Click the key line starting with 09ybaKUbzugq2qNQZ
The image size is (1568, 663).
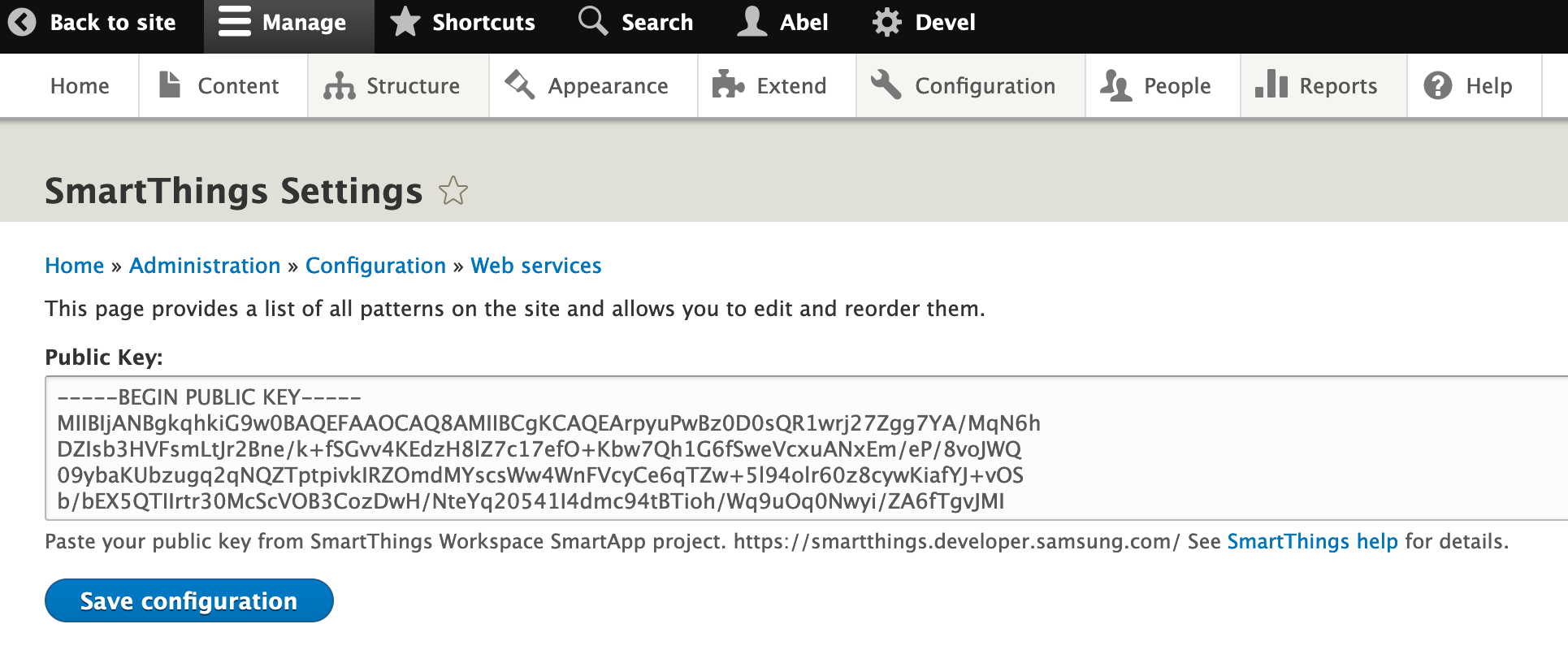pyautogui.click(x=539, y=475)
